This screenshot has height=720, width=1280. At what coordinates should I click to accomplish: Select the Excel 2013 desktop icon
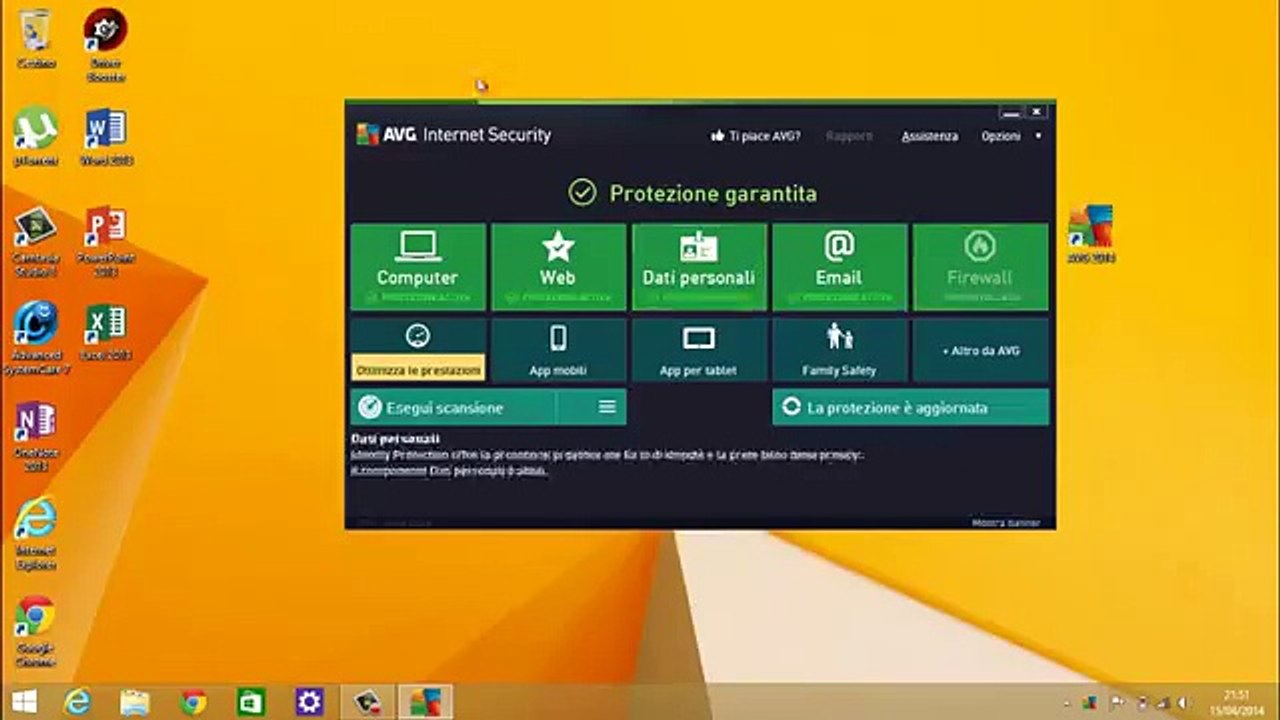point(106,332)
